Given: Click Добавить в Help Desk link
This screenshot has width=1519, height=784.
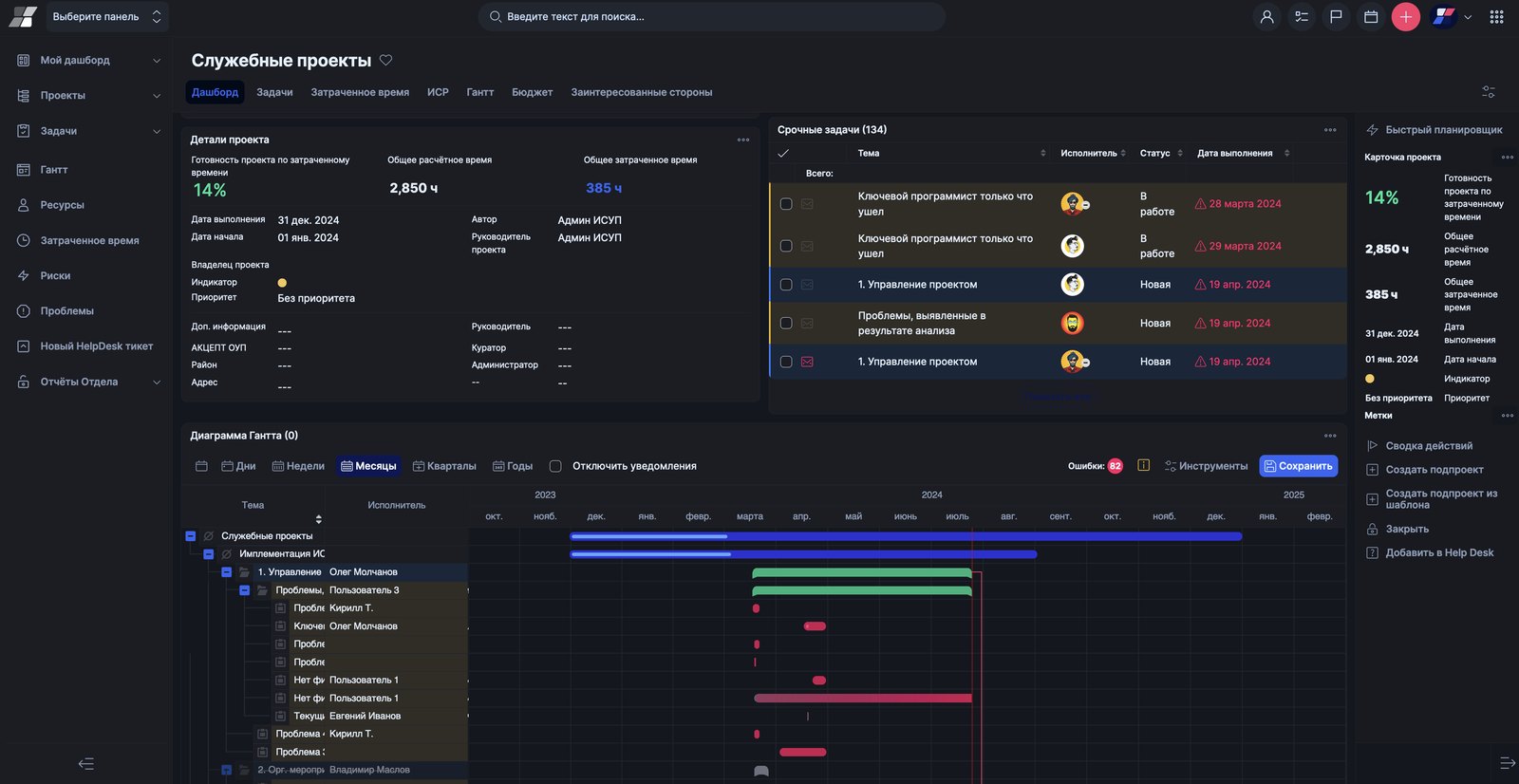Looking at the screenshot, I should pyautogui.click(x=1439, y=552).
